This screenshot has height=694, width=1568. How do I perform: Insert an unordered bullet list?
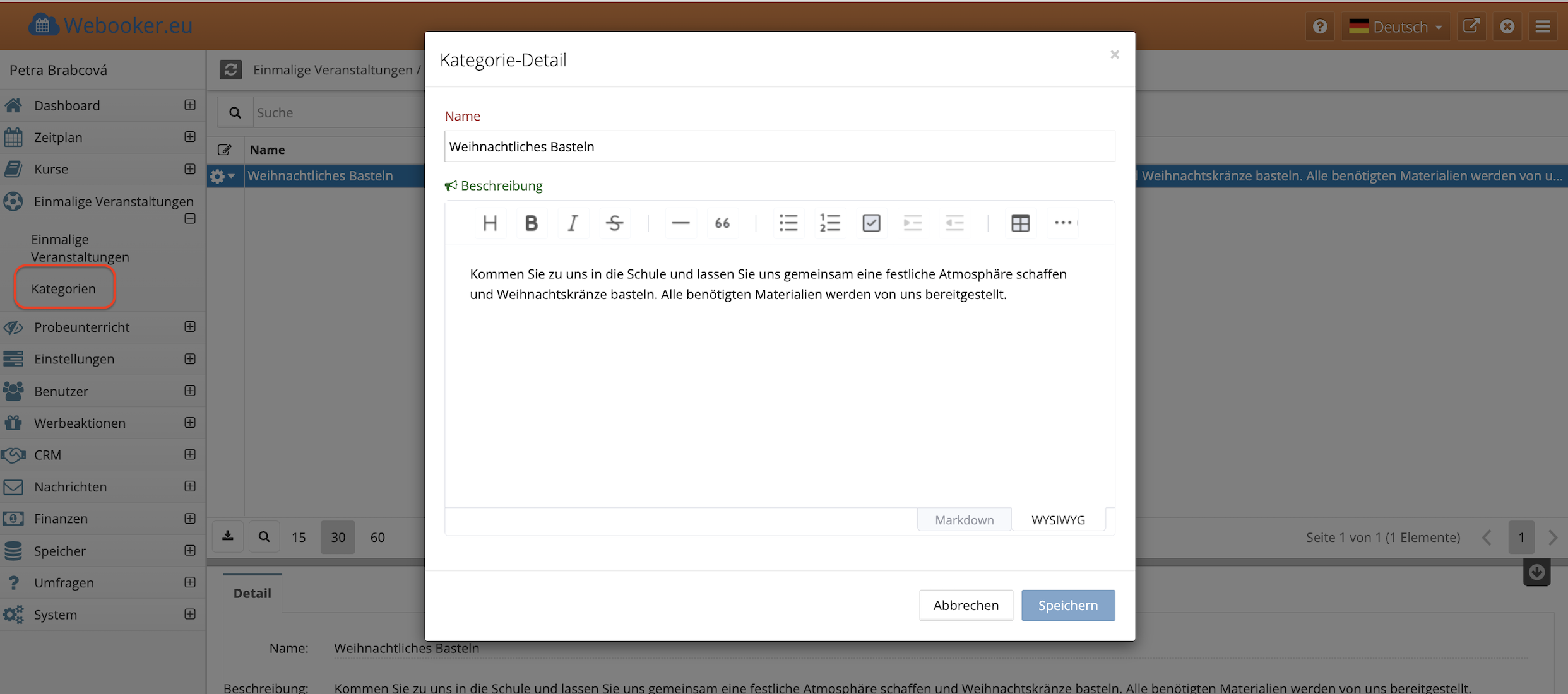click(x=788, y=223)
